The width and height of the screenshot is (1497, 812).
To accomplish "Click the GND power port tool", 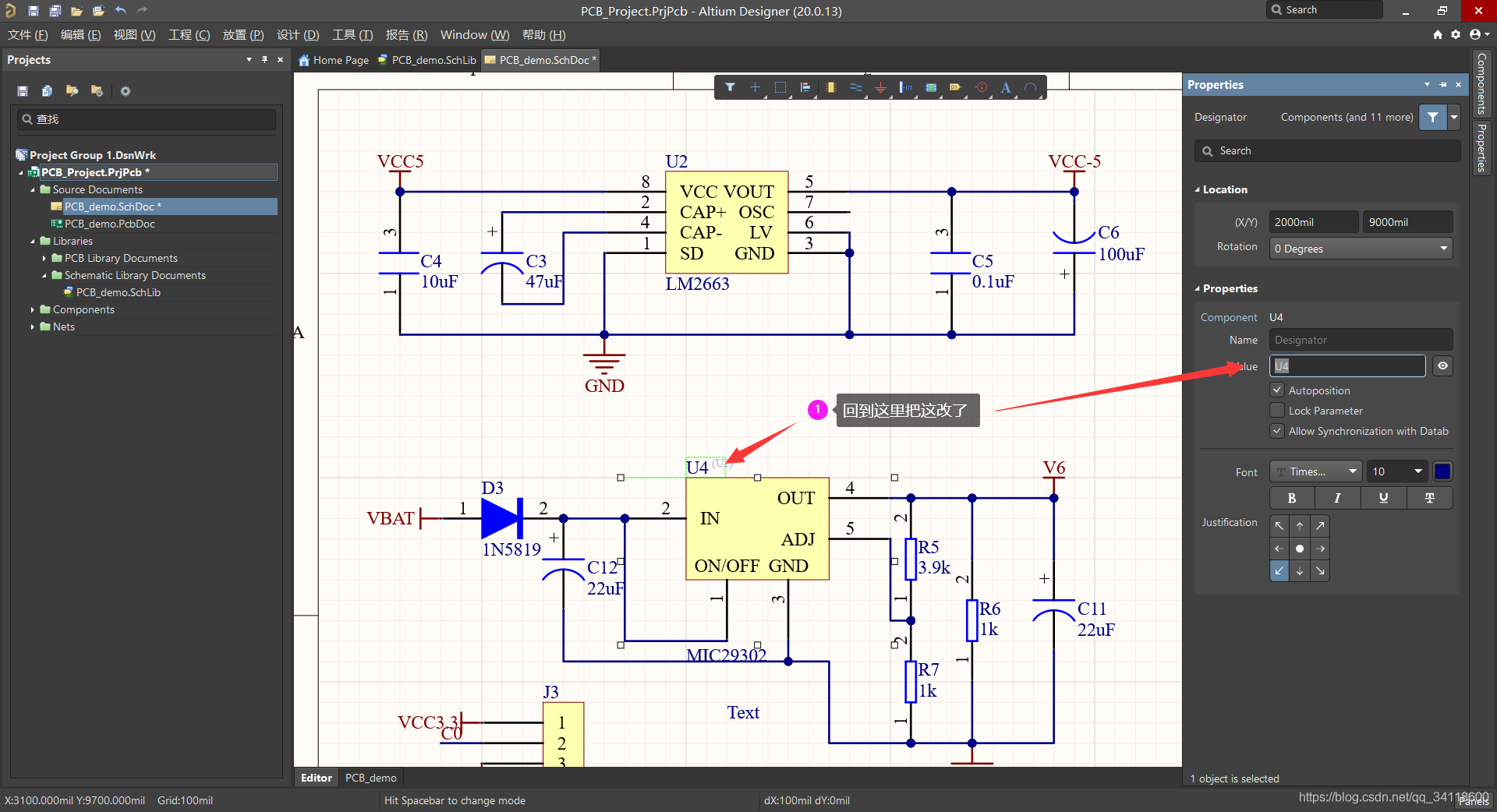I will coord(880,87).
